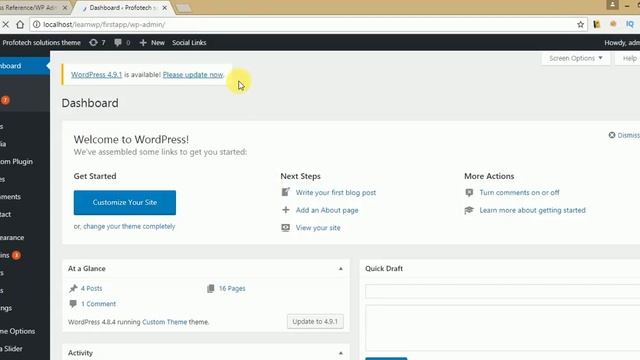This screenshot has width=640, height=360.
Task: Open the Slider menu item in sidebar
Action: (x=24, y=349)
